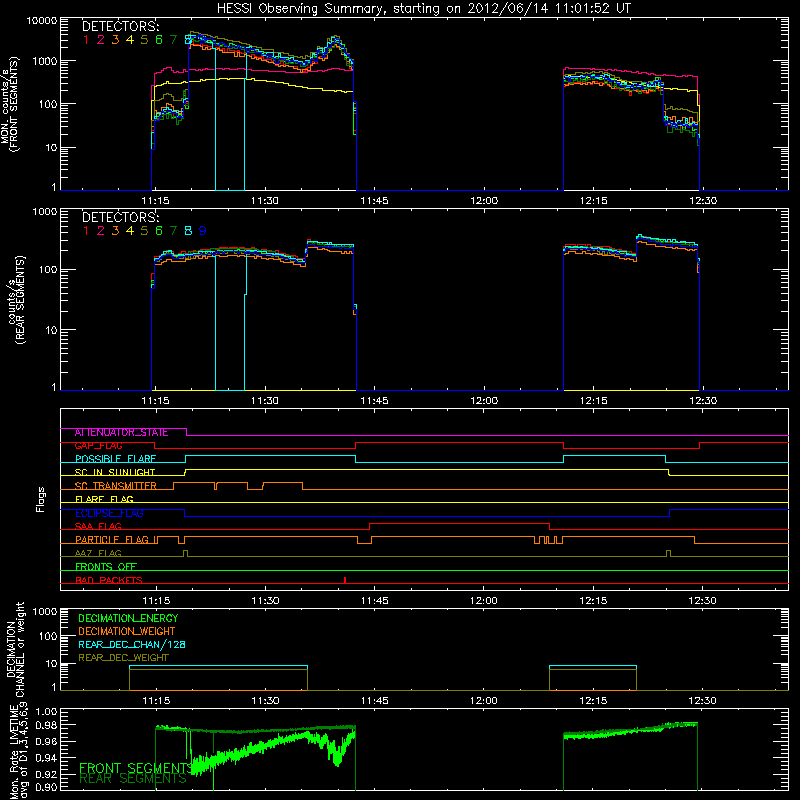Click the 0.98 value on livetime axis
The image size is (800, 800).
[x=47, y=725]
